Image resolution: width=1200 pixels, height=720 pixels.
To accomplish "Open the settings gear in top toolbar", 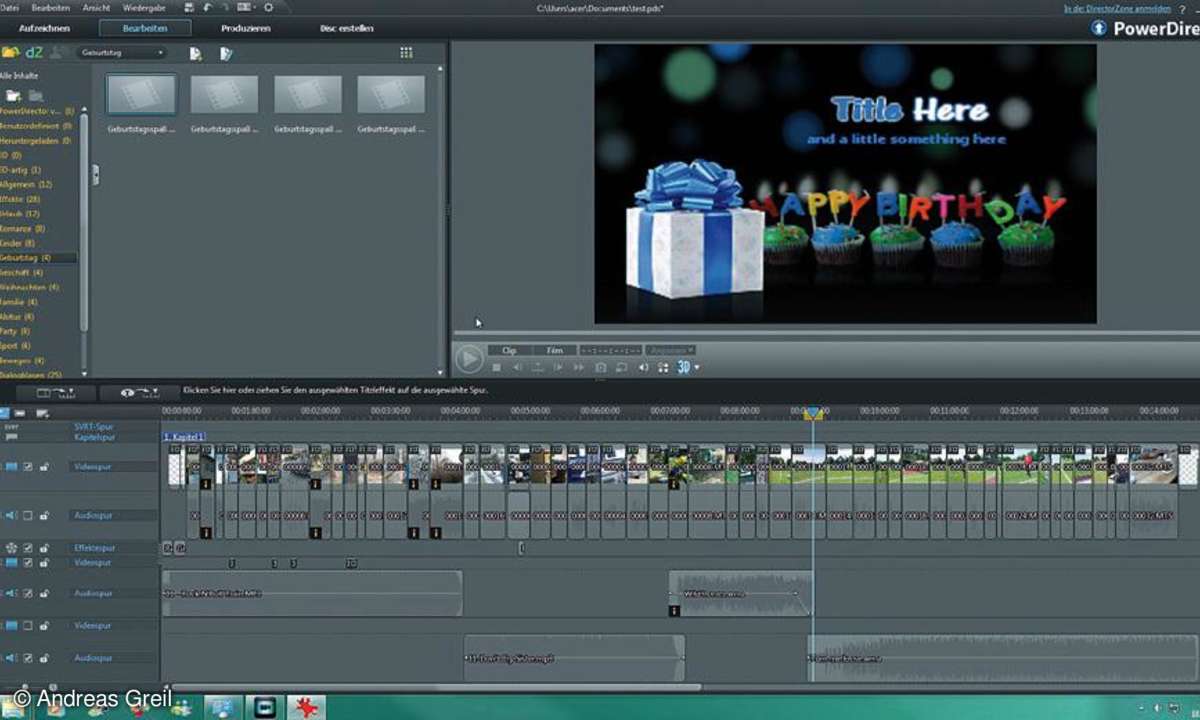I will pos(268,7).
